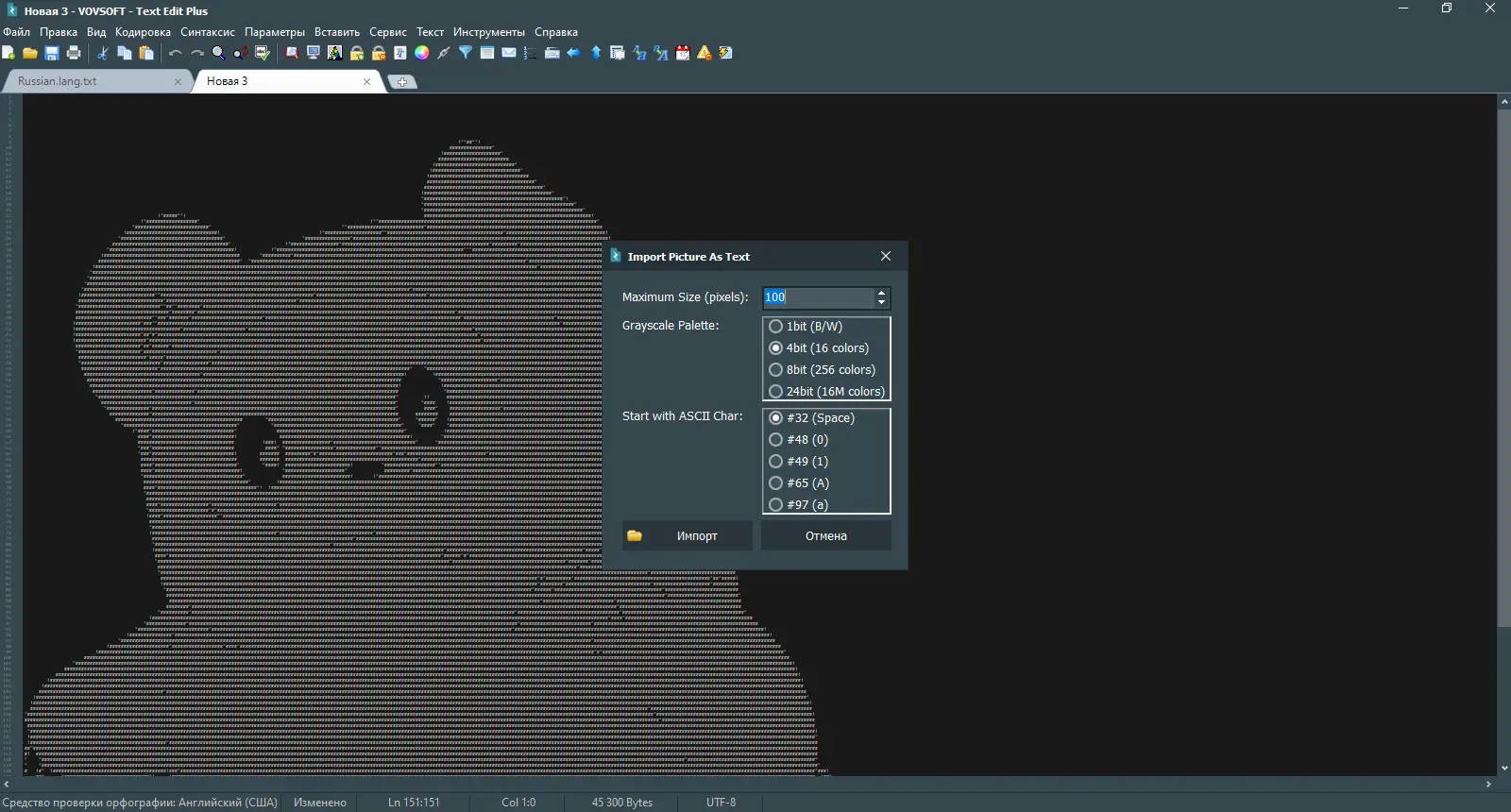Image resolution: width=1511 pixels, height=812 pixels.
Task: Click the keyboard toolbar icon
Action: point(552,53)
